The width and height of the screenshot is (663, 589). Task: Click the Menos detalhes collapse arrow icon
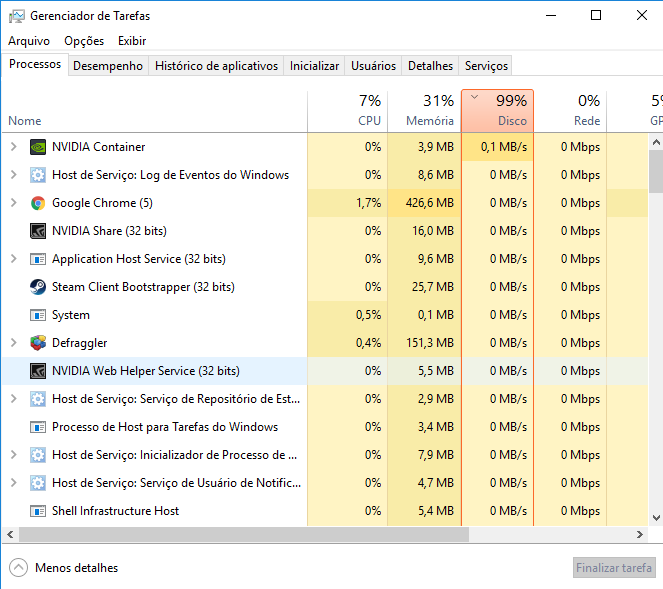click(x=19, y=568)
